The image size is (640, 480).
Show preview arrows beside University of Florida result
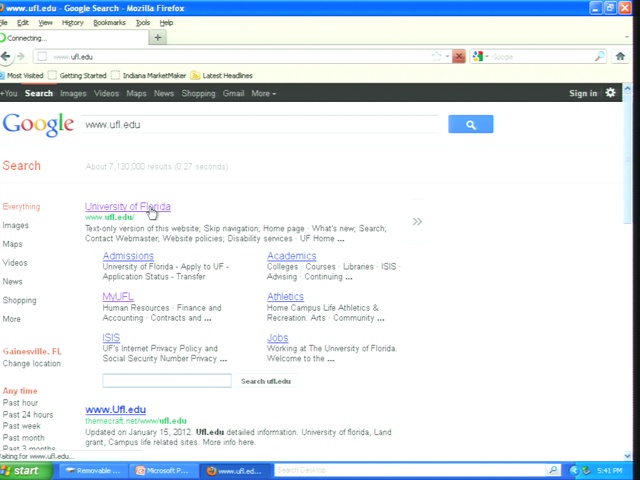coord(417,222)
